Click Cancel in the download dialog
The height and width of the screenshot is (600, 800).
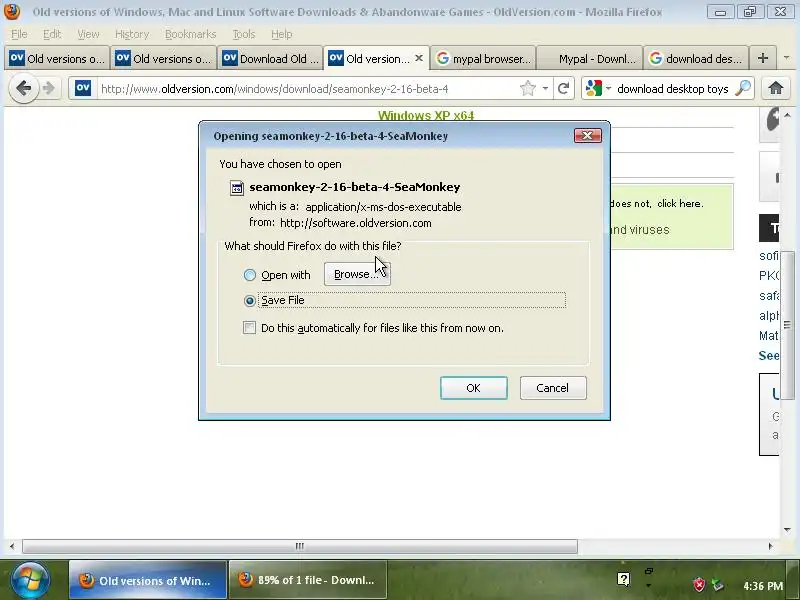pos(553,388)
